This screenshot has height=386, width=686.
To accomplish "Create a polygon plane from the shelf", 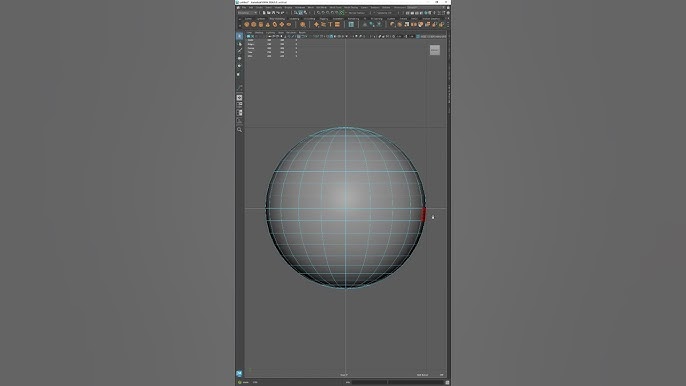I will point(282,25).
